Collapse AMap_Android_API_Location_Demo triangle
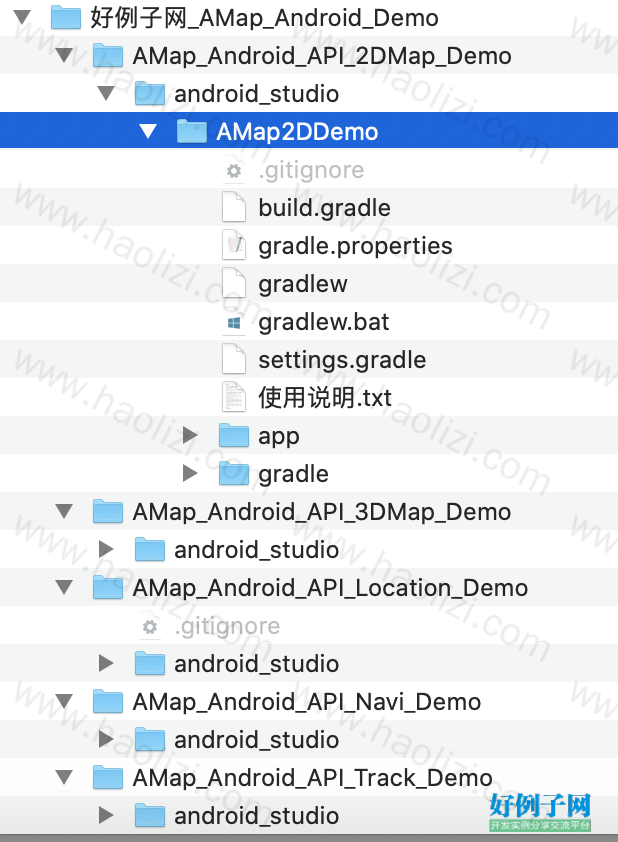This screenshot has width=618, height=842. pos(64,587)
